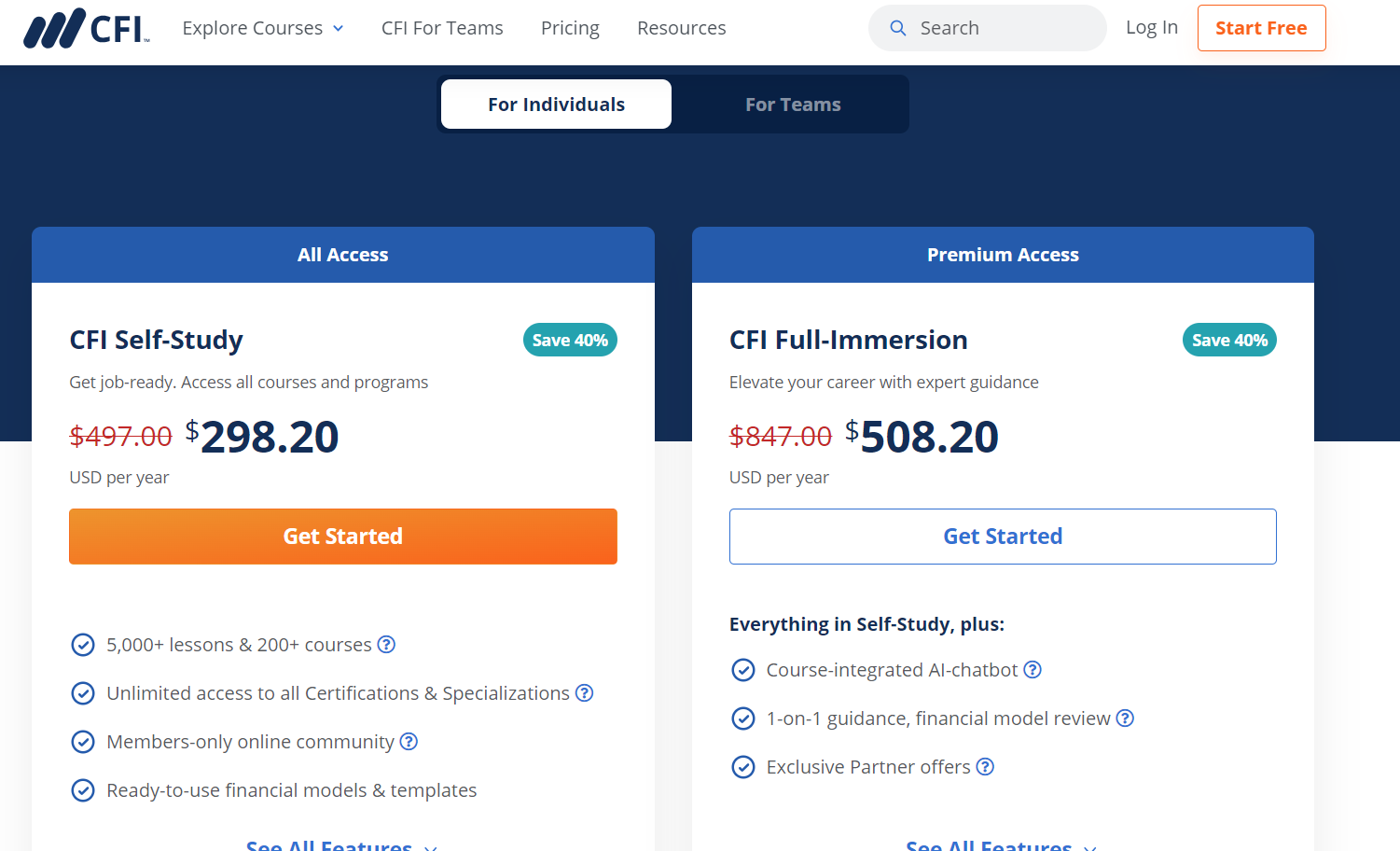This screenshot has height=851, width=1400.
Task: Click the help icon for Members-only online community
Action: [x=409, y=741]
